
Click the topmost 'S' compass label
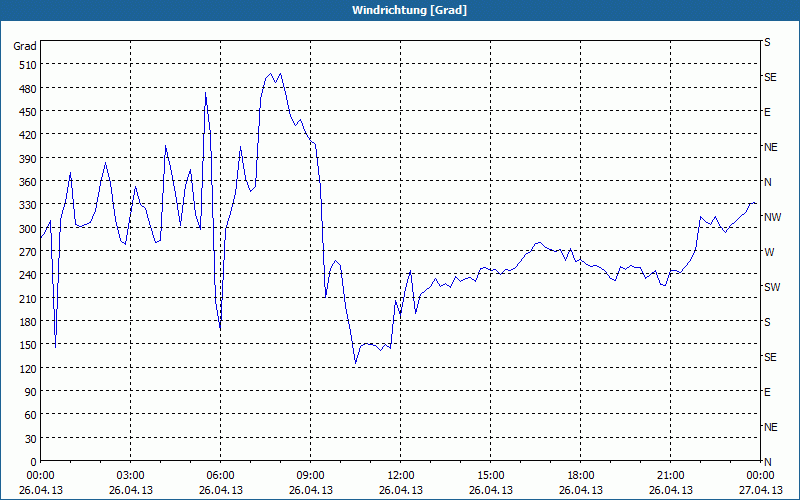(x=767, y=42)
